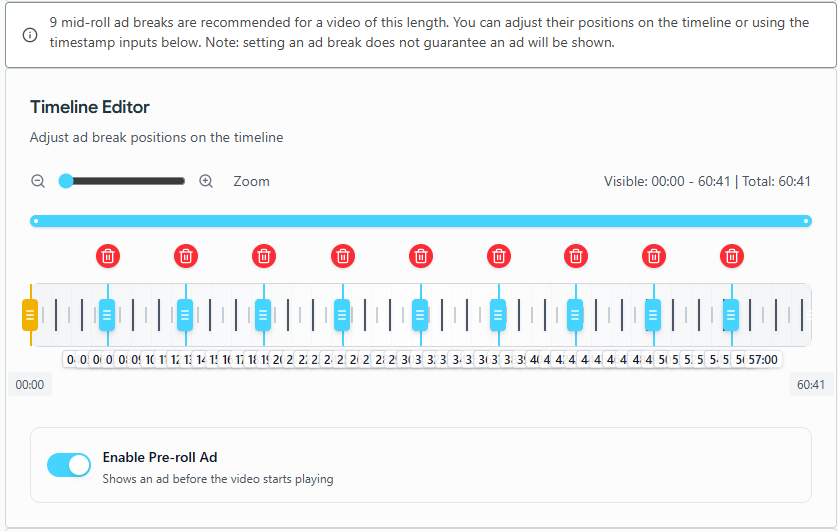
Task: Select the fourth blue ad break handle
Action: (342, 315)
